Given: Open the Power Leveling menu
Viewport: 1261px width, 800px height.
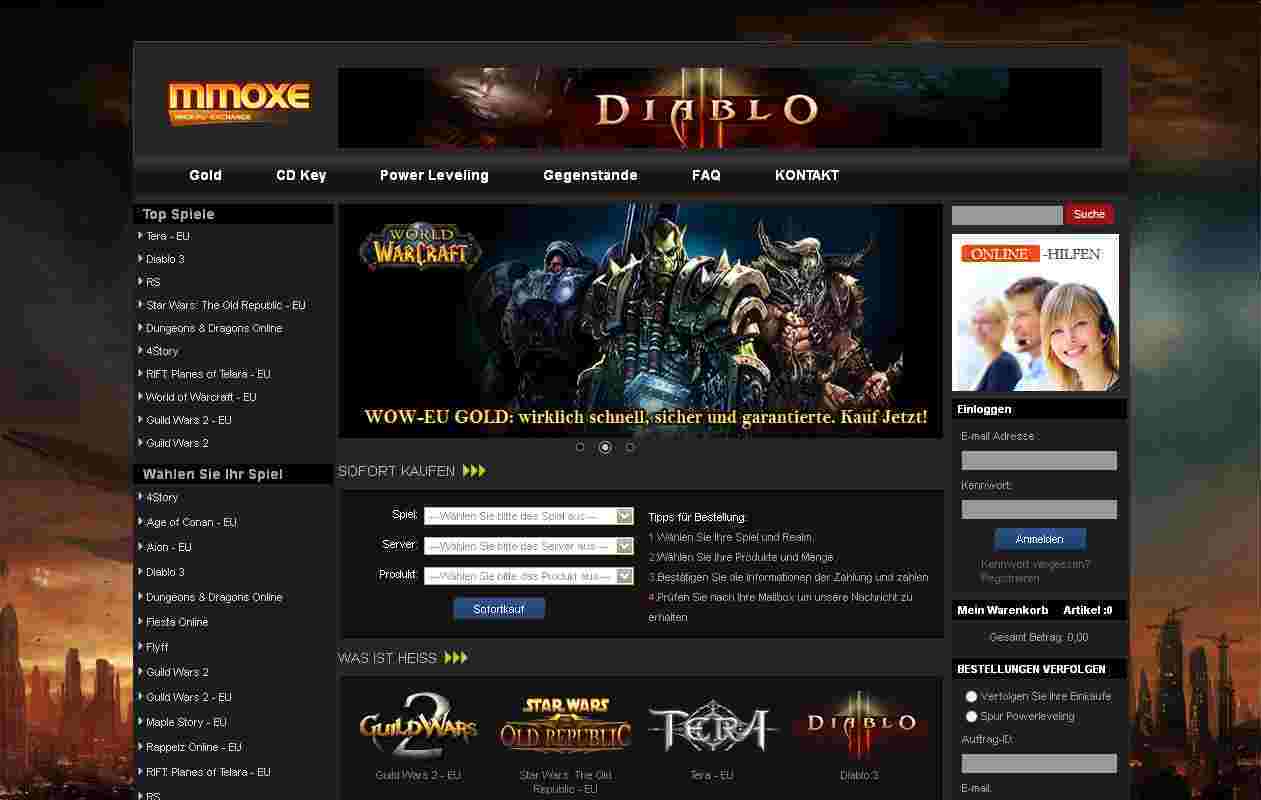Looking at the screenshot, I should pos(434,175).
